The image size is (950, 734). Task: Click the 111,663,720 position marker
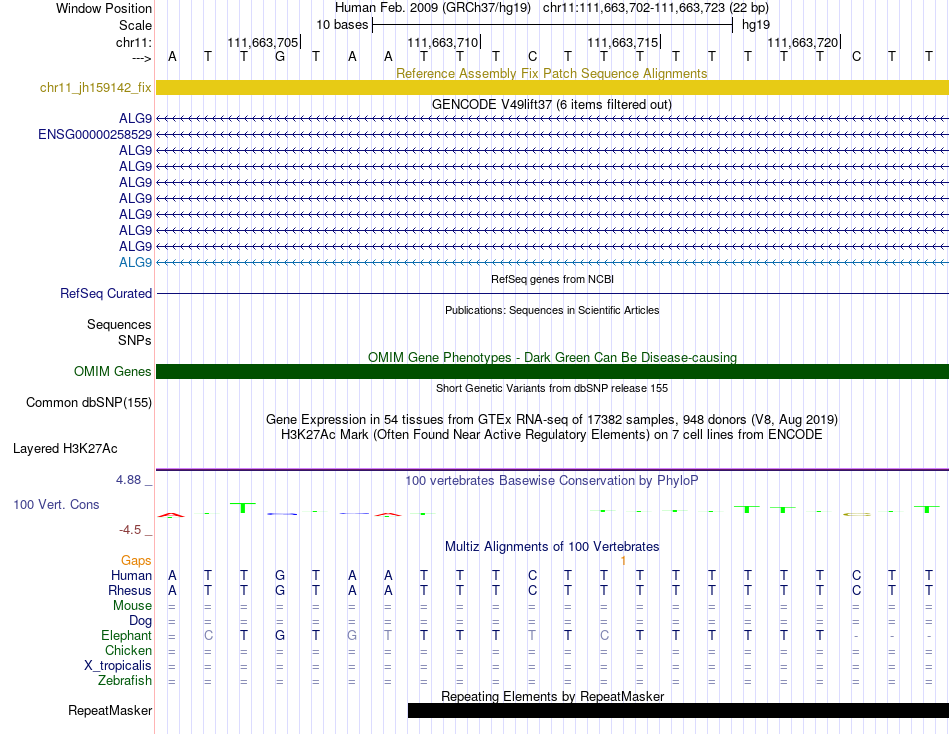point(803,42)
